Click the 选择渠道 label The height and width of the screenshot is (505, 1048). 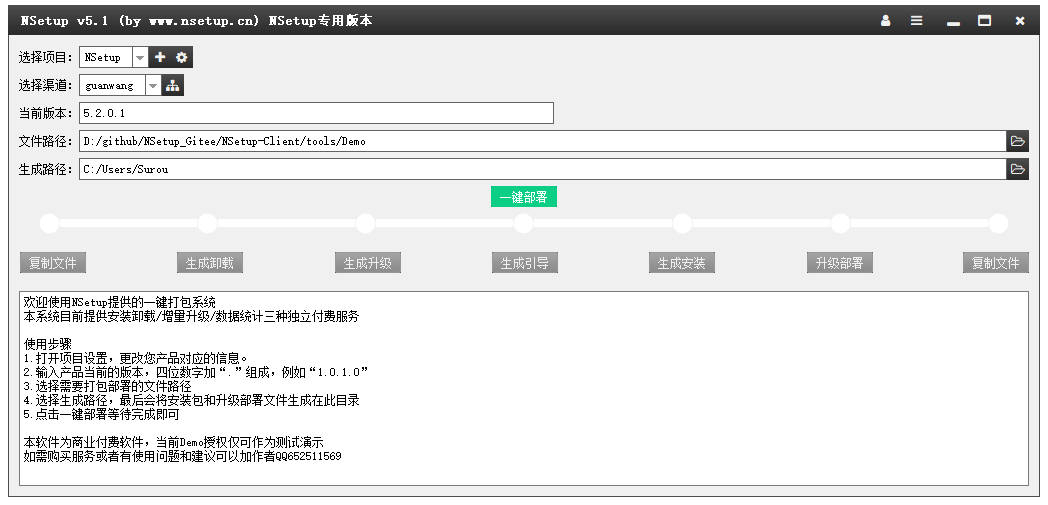pyautogui.click(x=45, y=86)
